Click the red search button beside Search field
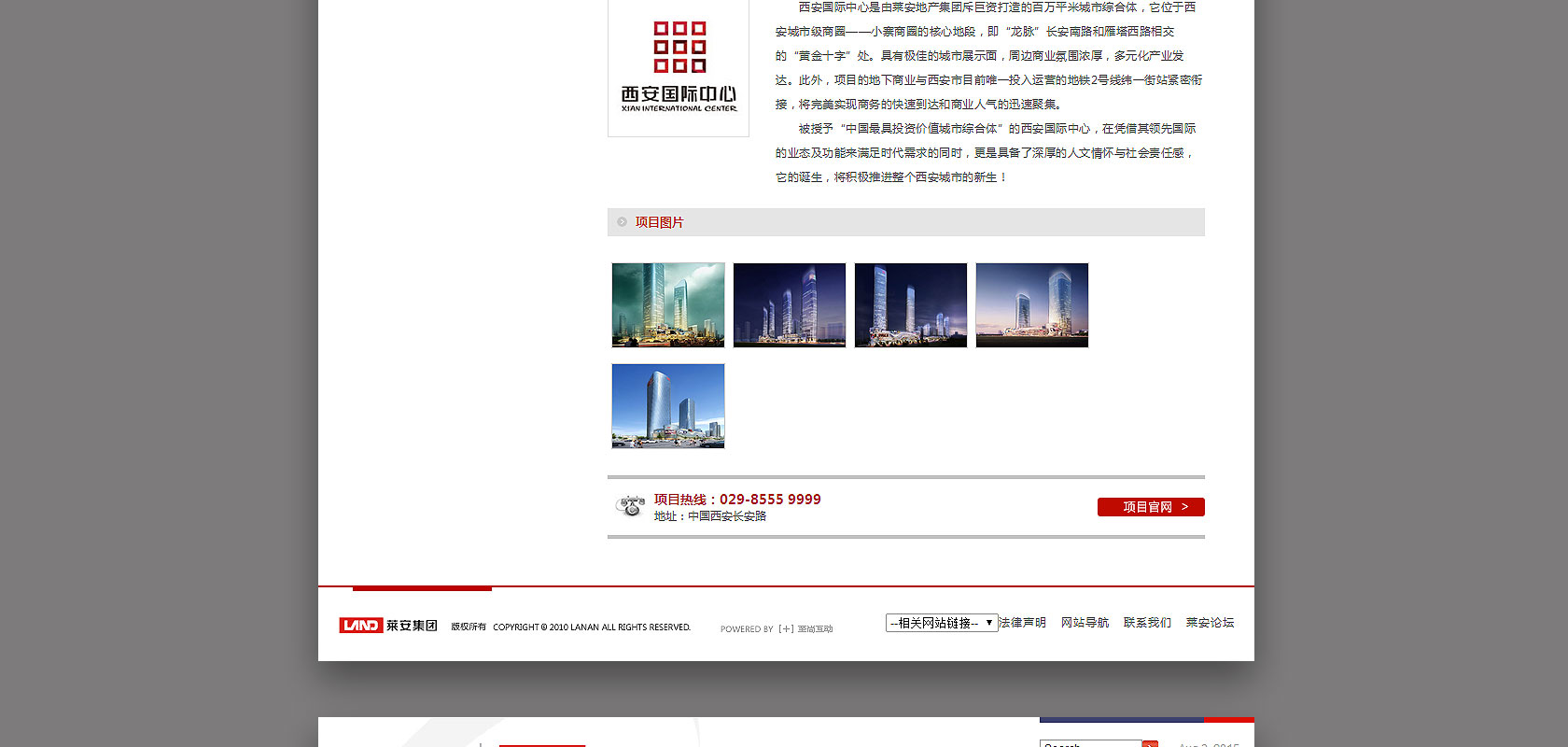The image size is (1568, 747). pyautogui.click(x=1150, y=743)
